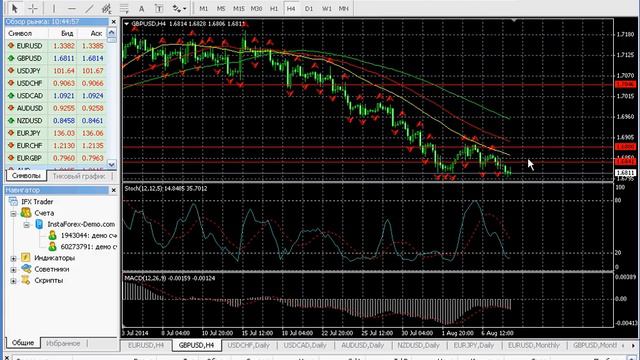Open the Arrows objects dropdown in toolbar
640x360 pixels.
179,9
